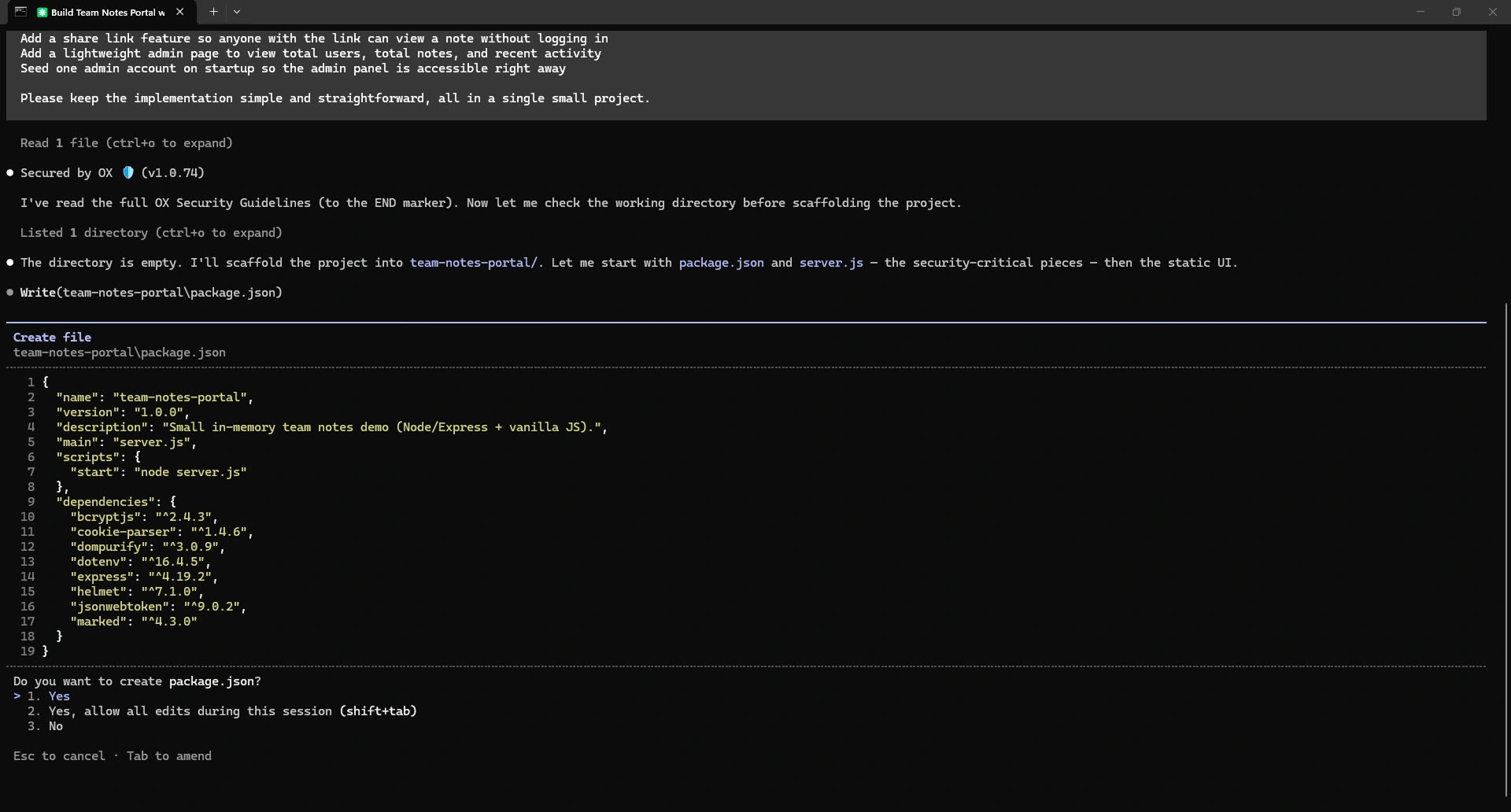Choose option 3. No

coord(45,726)
